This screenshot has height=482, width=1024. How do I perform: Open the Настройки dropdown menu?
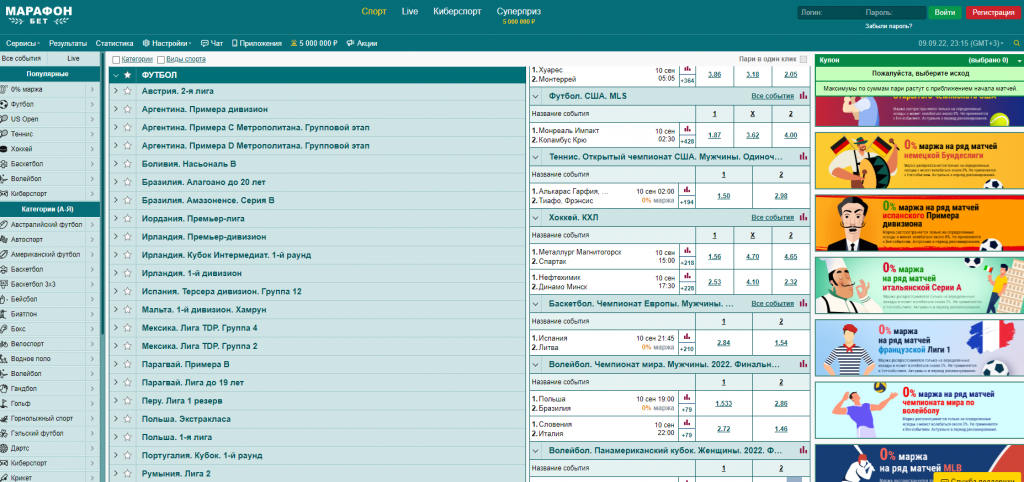(168, 44)
